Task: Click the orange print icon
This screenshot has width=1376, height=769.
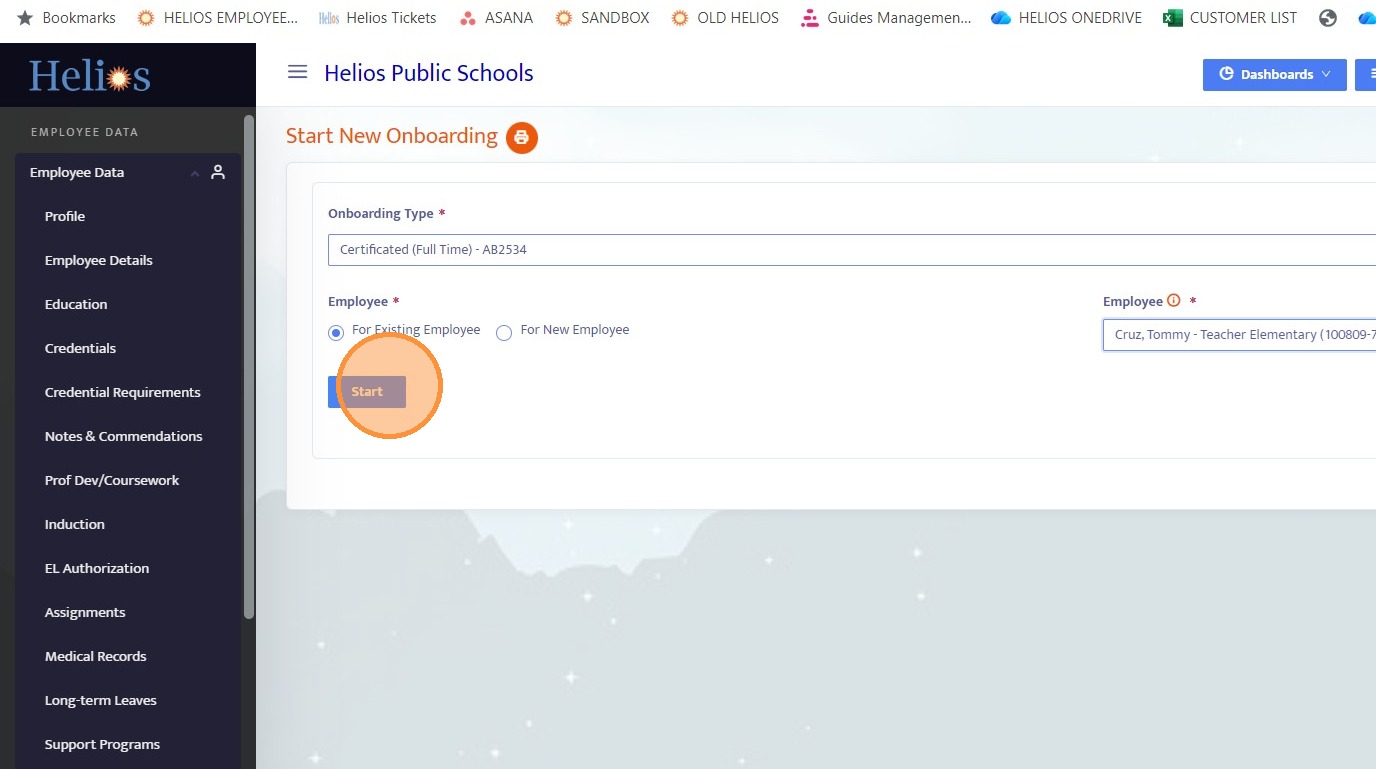Action: click(x=522, y=137)
